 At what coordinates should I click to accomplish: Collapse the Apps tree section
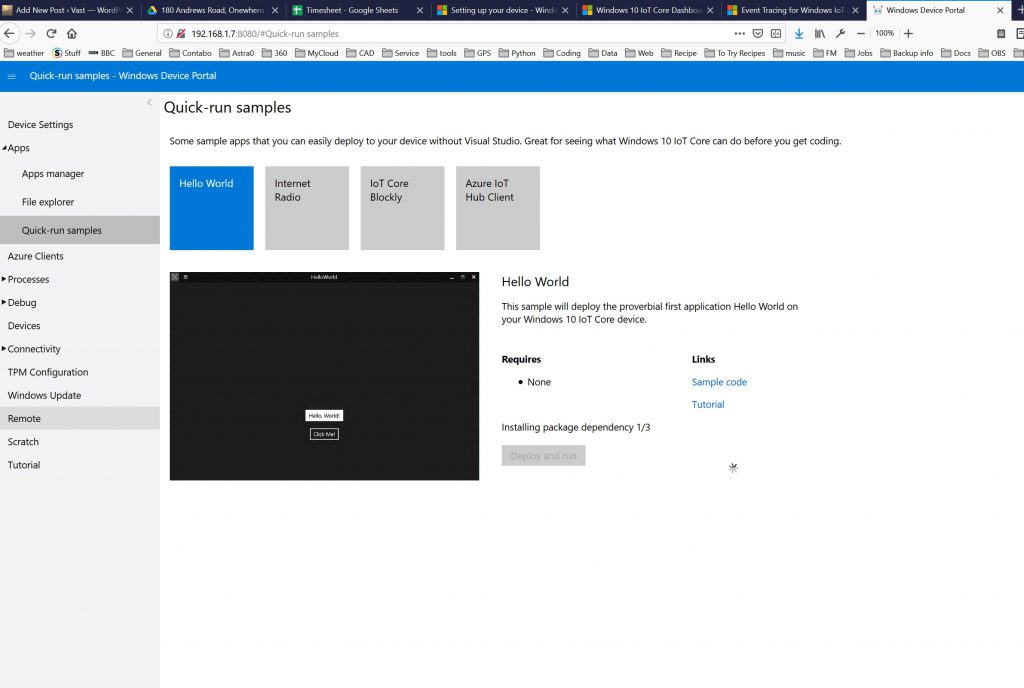pos(5,148)
